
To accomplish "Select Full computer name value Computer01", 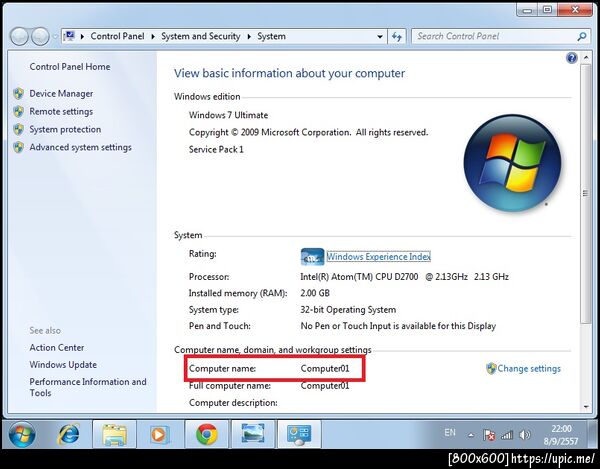I will tap(325, 386).
